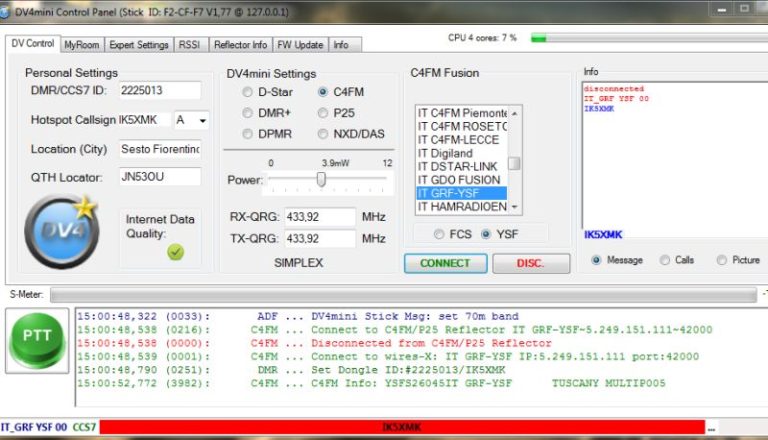Select IT Digiland reflector entry
This screenshot has width=768, height=440.
click(462, 153)
